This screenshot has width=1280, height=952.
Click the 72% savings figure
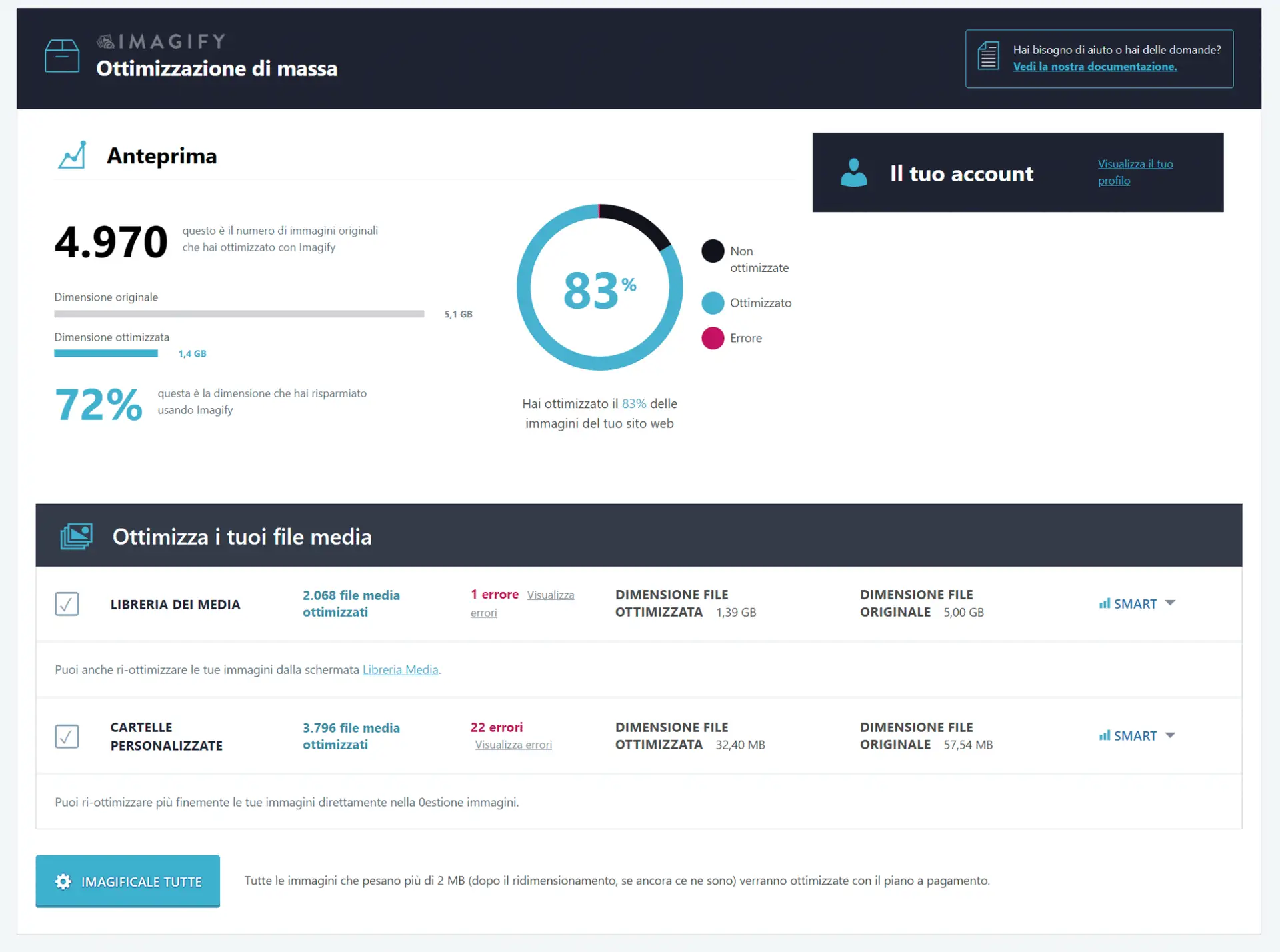pyautogui.click(x=99, y=405)
